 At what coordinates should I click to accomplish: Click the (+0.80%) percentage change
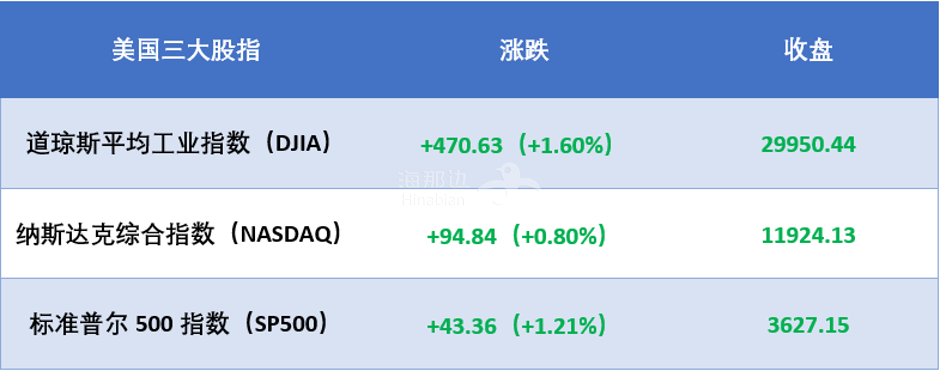(x=558, y=236)
